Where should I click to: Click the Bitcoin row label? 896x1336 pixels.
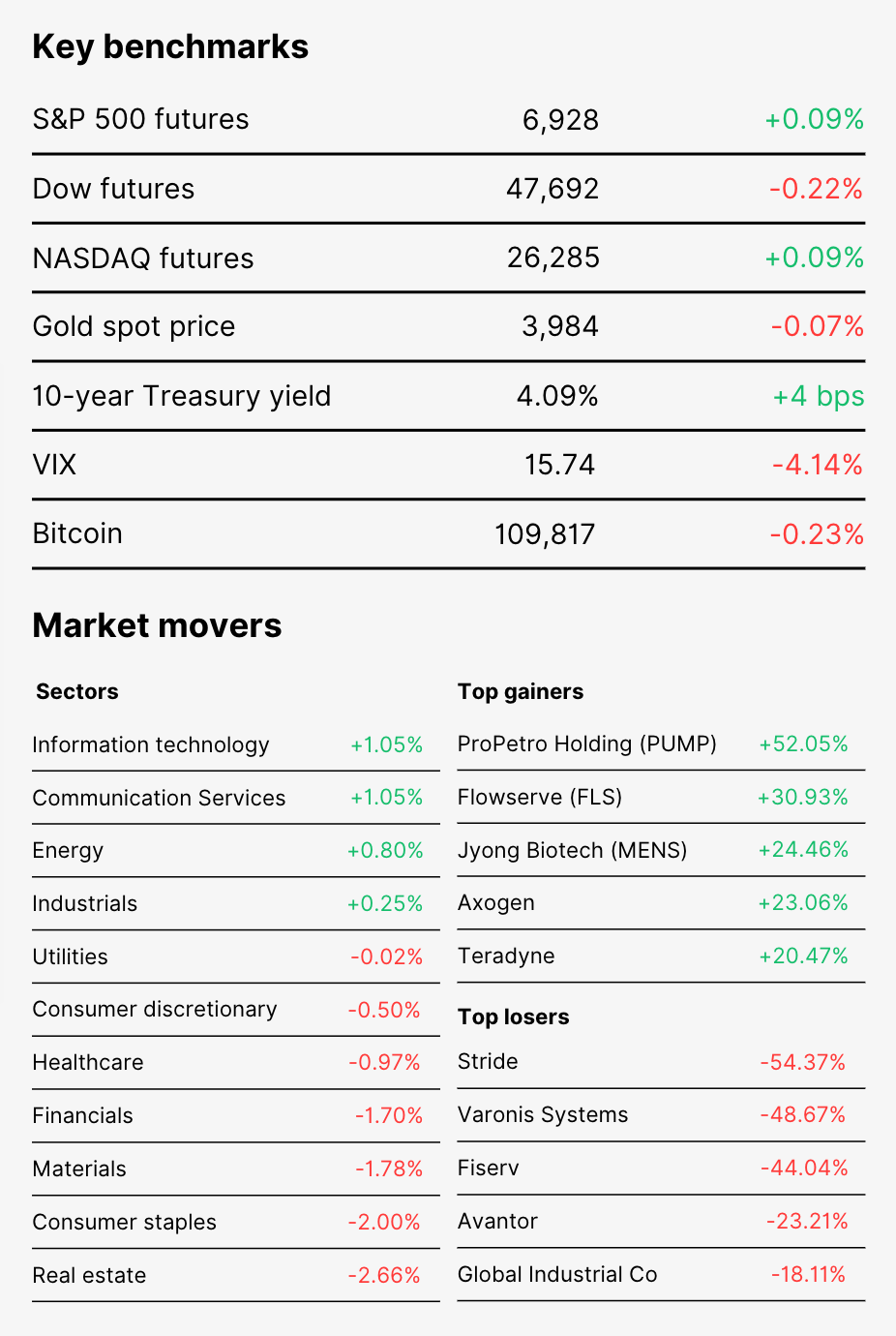click(77, 533)
